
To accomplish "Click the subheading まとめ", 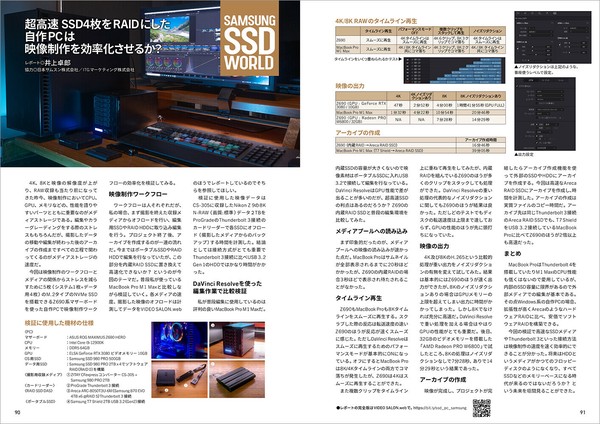I will [512, 254].
